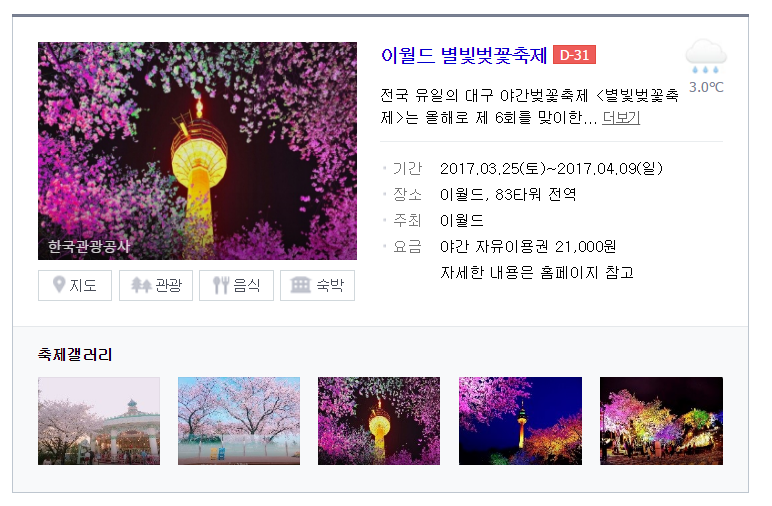
Task: Click the festival description summary text
Action: tap(529, 106)
